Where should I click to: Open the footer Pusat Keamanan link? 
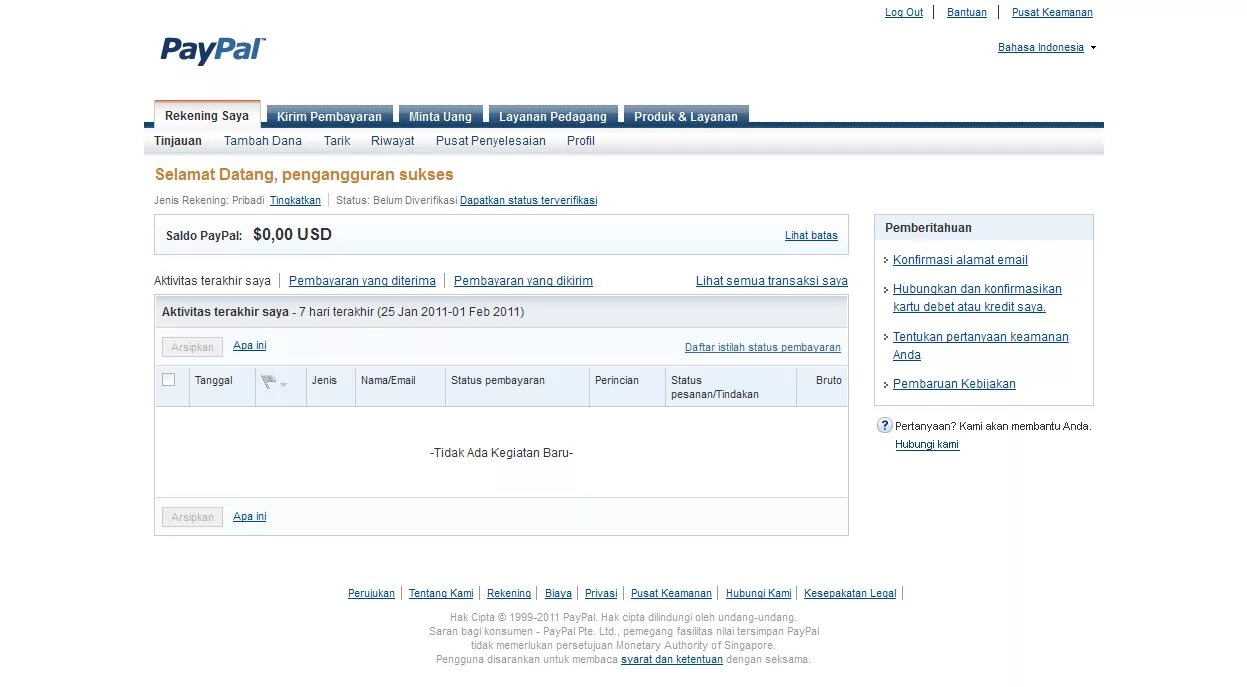click(671, 593)
